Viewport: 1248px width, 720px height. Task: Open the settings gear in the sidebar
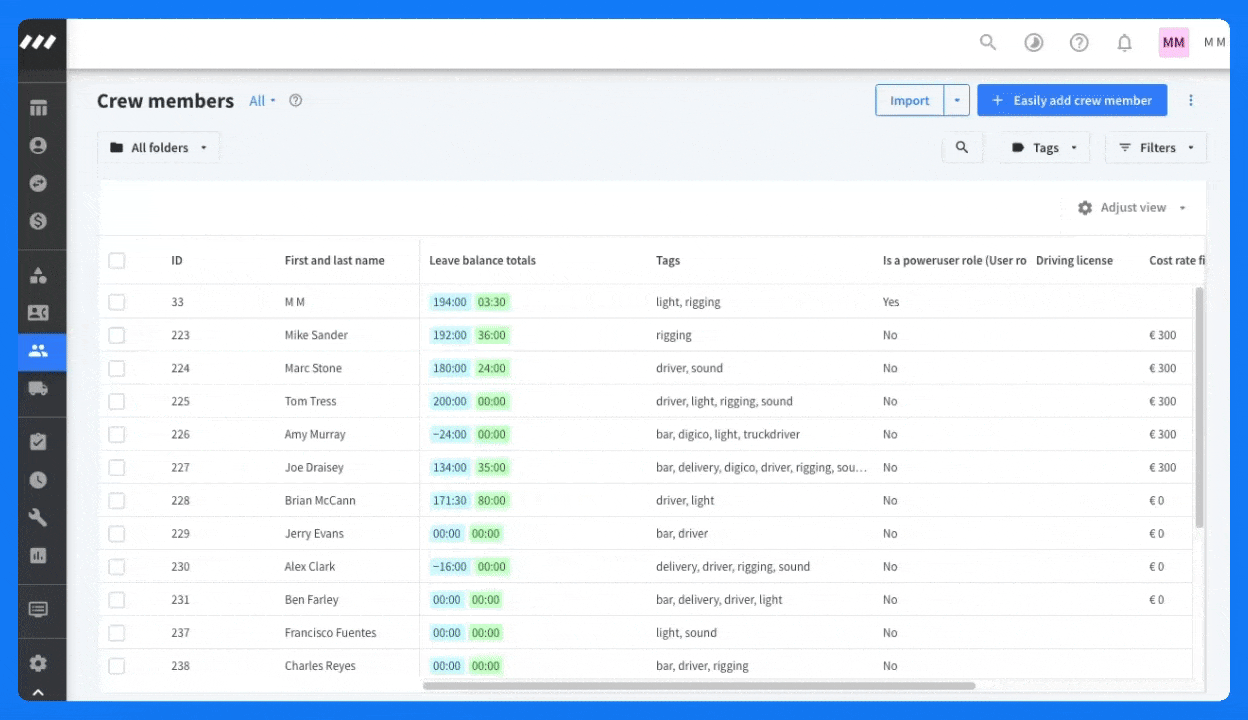coord(38,663)
